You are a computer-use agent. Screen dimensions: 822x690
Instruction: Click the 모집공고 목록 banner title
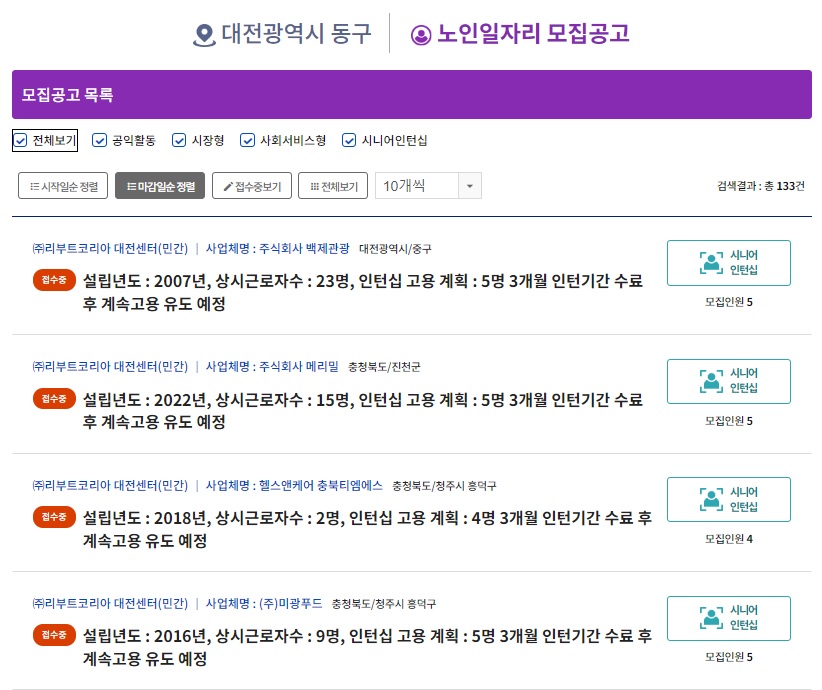67,95
